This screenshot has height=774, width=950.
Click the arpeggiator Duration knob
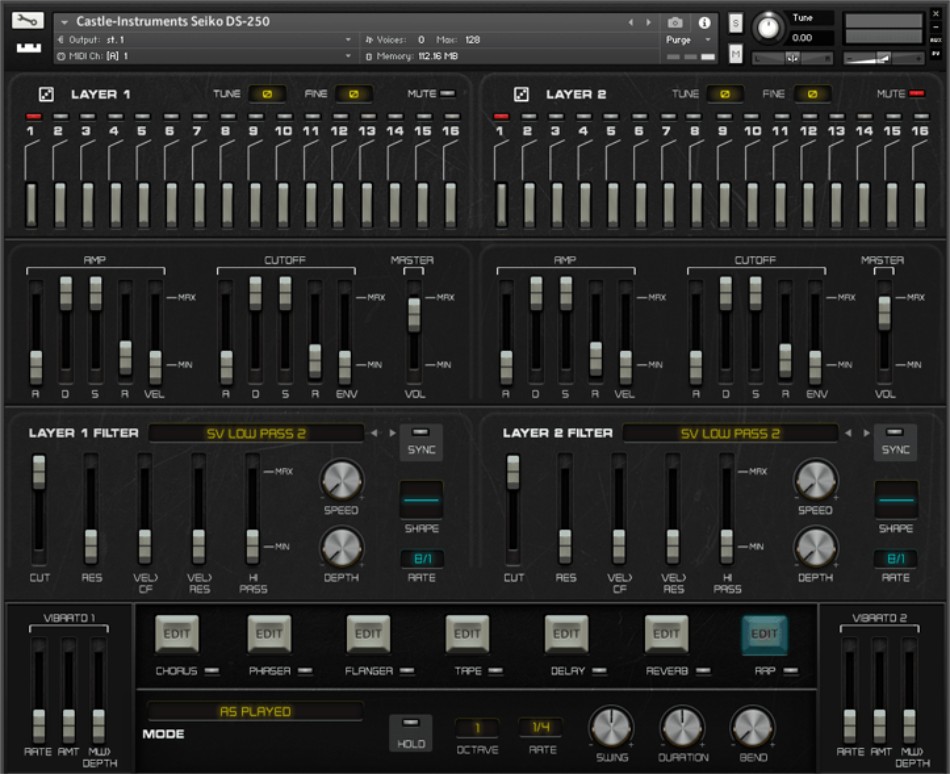point(682,726)
